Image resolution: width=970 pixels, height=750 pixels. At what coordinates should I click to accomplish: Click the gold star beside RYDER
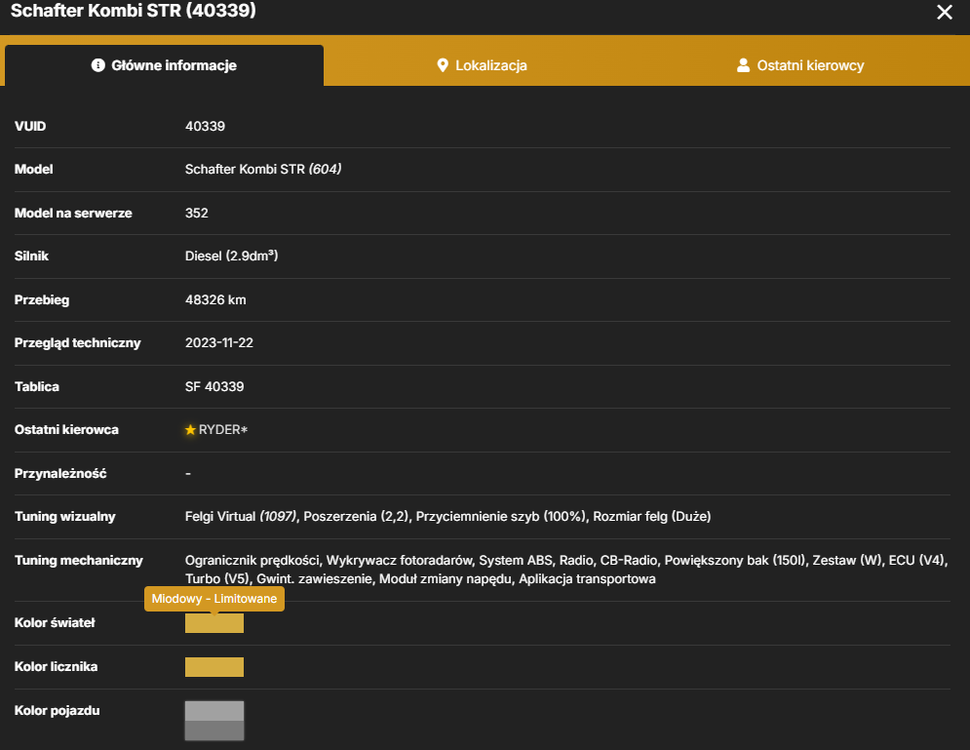pos(190,429)
